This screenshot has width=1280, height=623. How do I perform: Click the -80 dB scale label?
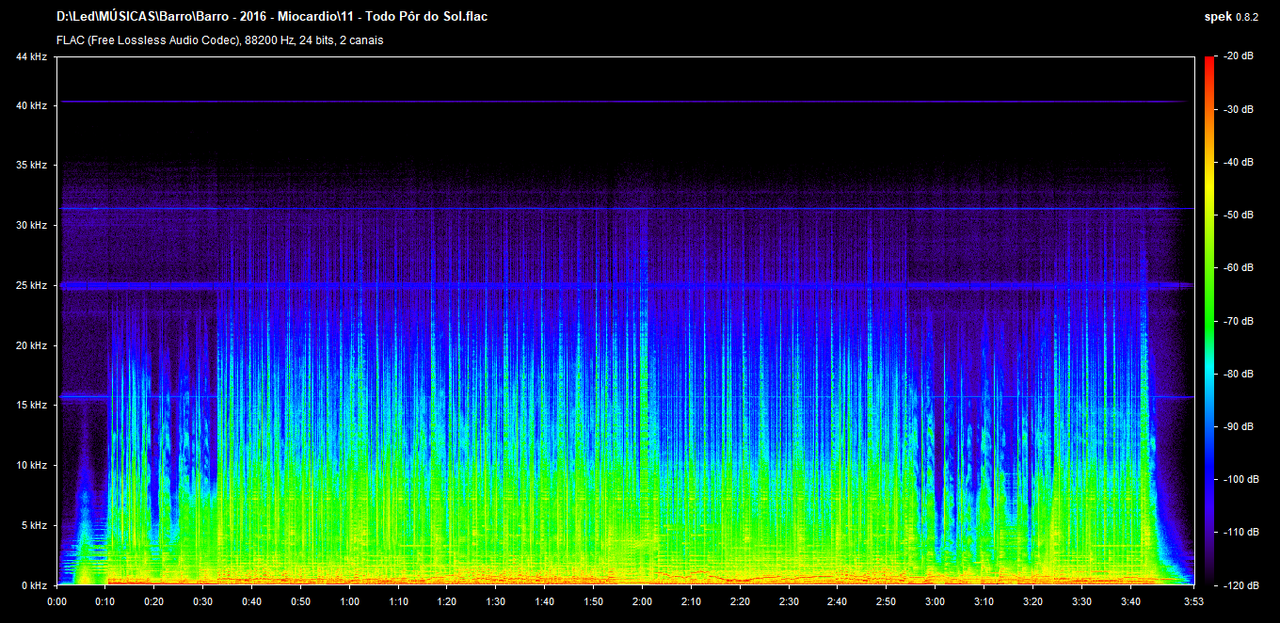tap(1240, 374)
